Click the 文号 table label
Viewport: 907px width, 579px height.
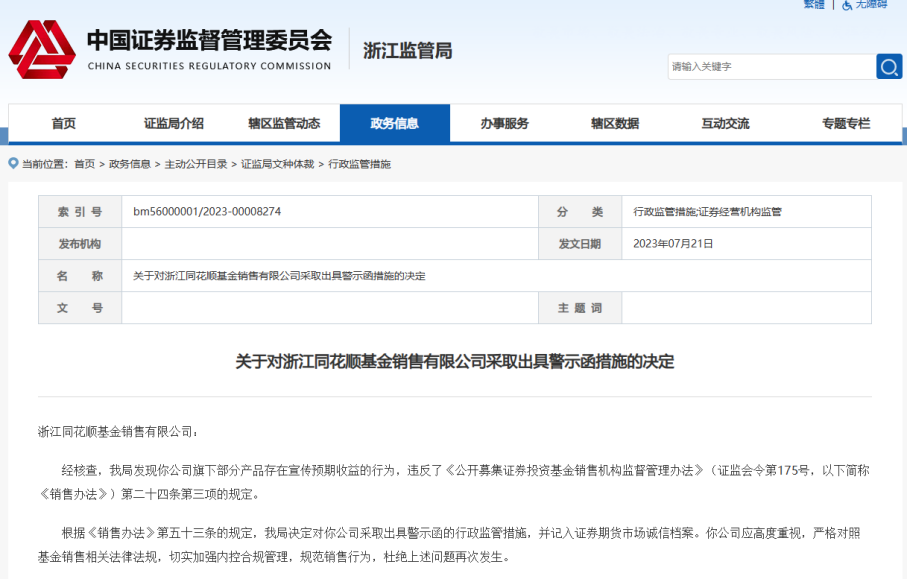click(80, 308)
